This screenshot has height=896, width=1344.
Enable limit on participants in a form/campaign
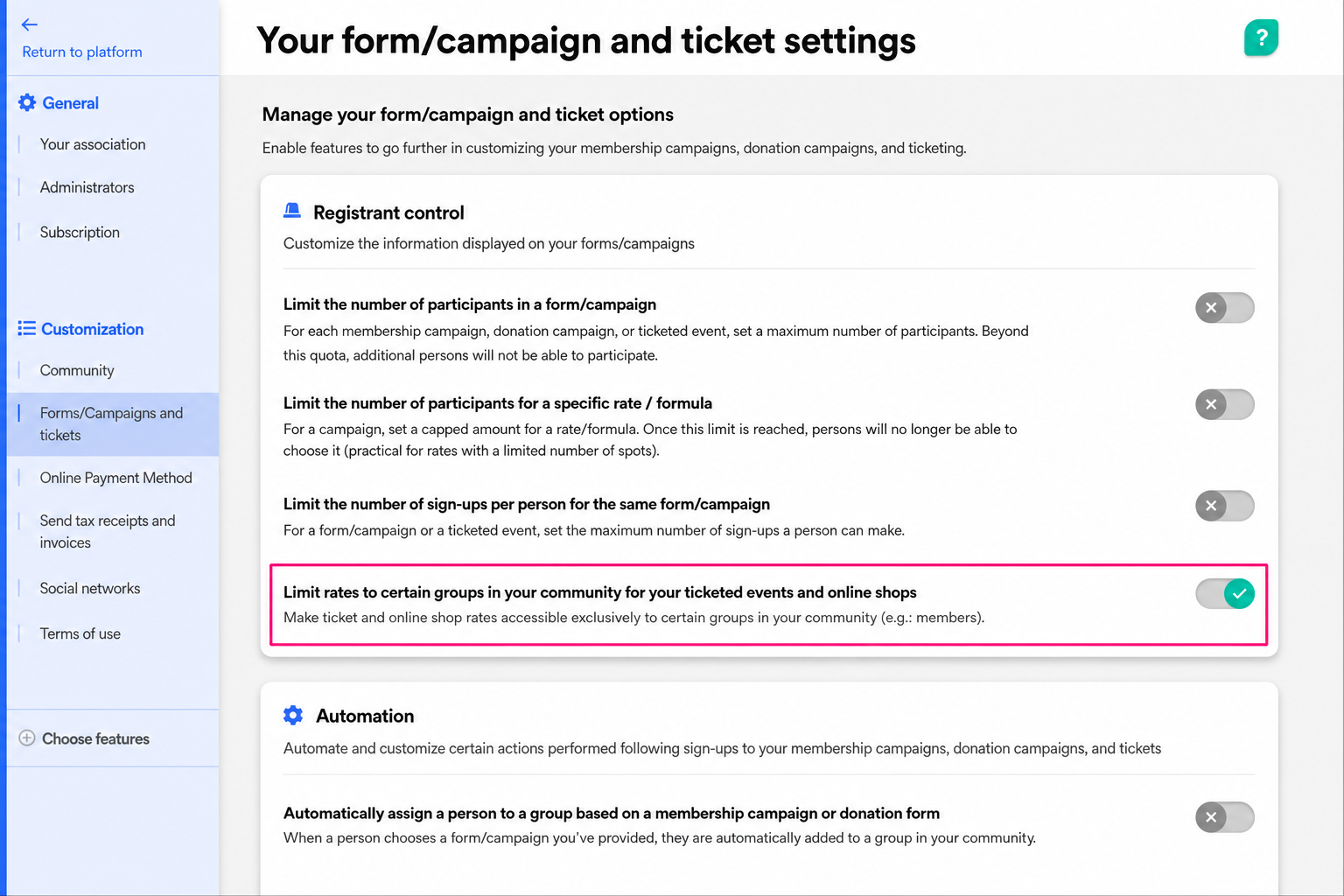tap(1224, 307)
